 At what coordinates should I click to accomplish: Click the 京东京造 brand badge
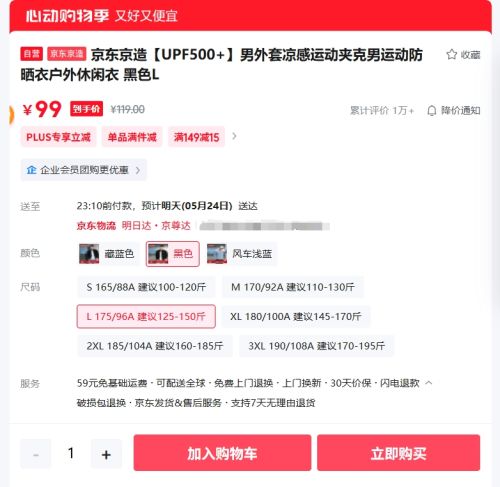67,54
